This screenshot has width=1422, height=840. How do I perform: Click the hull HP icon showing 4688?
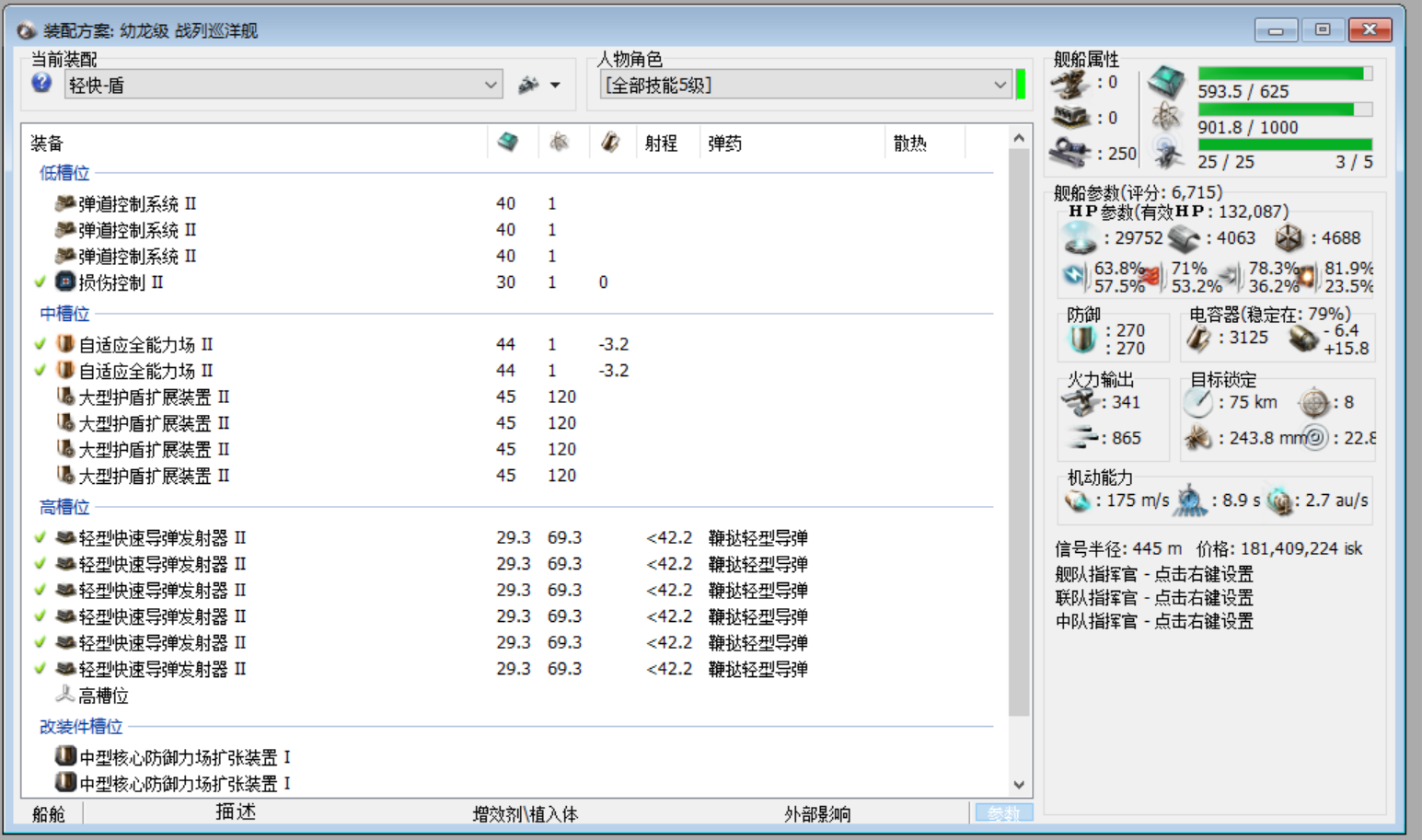tap(1289, 238)
